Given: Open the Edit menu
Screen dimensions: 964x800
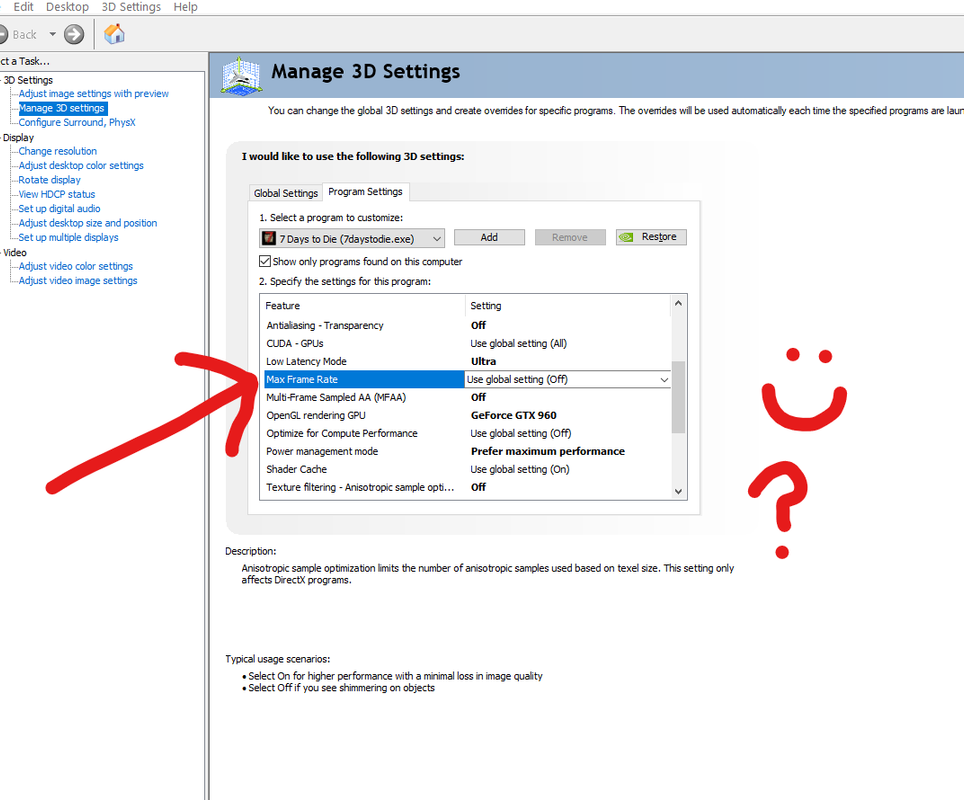Looking at the screenshot, I should [x=23, y=7].
